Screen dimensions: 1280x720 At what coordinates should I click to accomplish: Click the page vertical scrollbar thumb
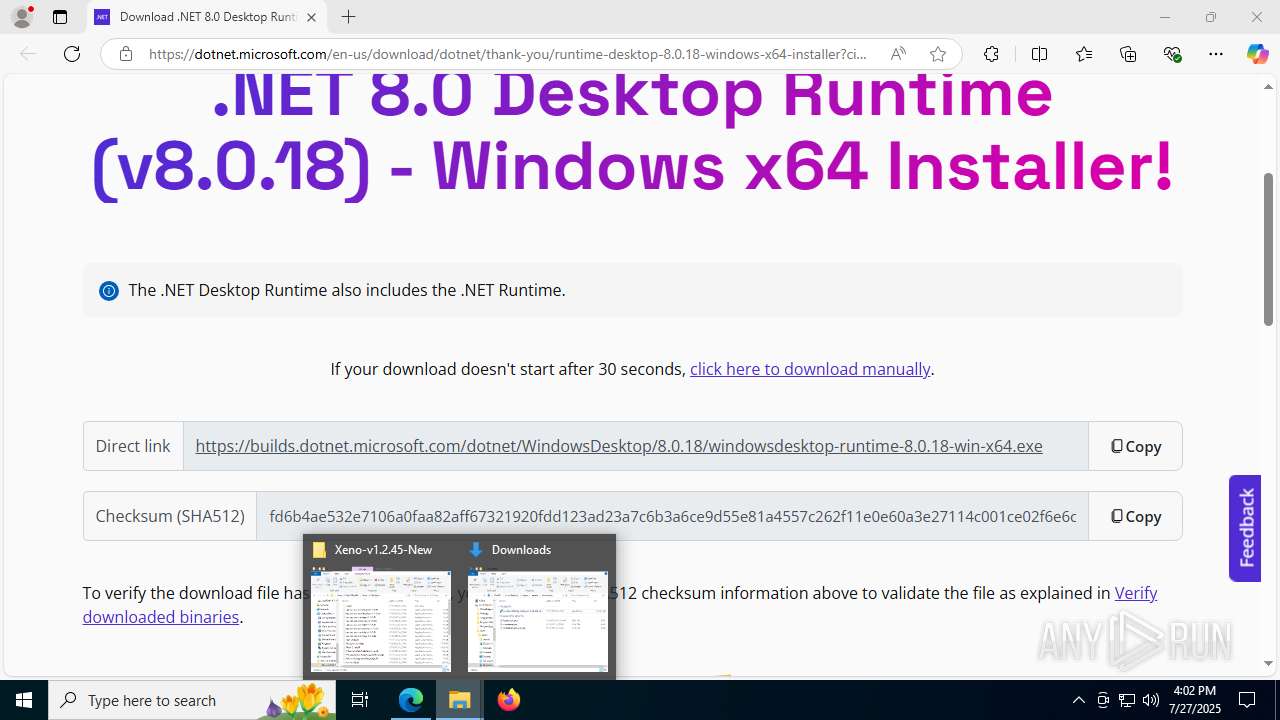1268,249
